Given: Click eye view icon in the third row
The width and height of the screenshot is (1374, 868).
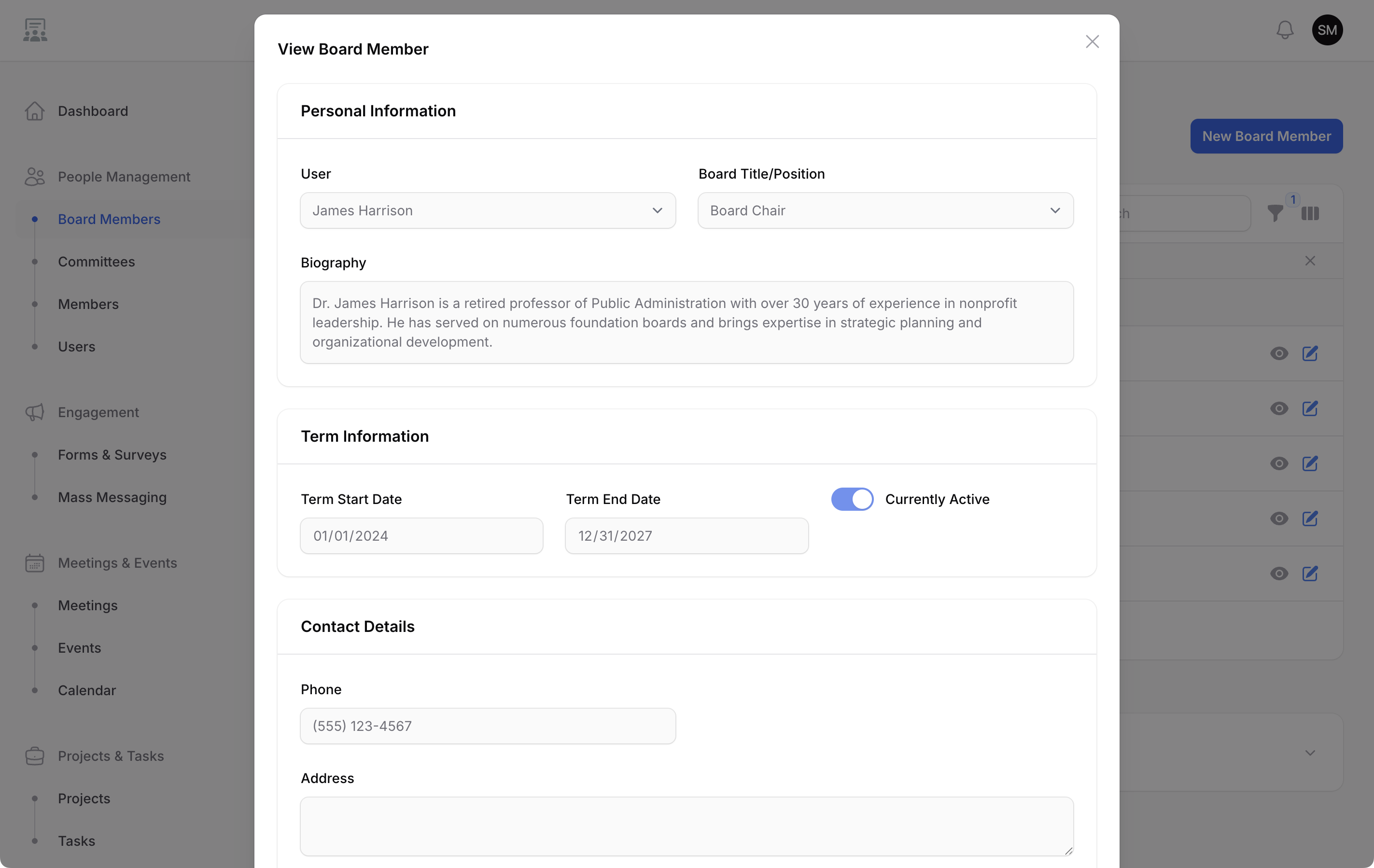Looking at the screenshot, I should point(1279,463).
